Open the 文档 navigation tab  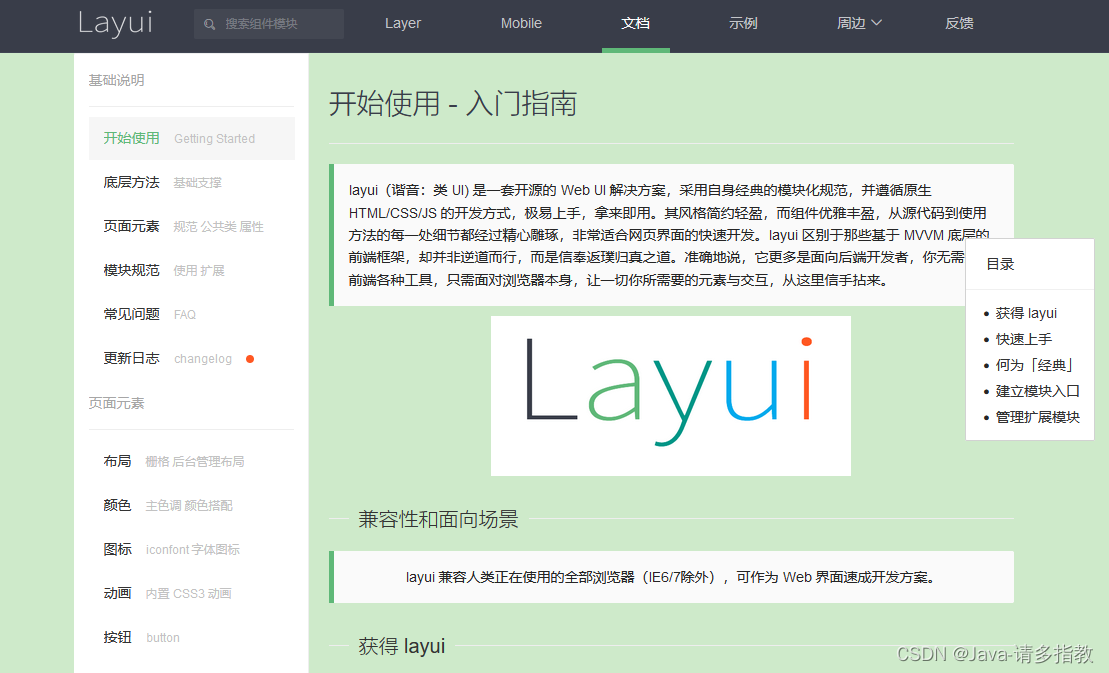click(x=635, y=23)
